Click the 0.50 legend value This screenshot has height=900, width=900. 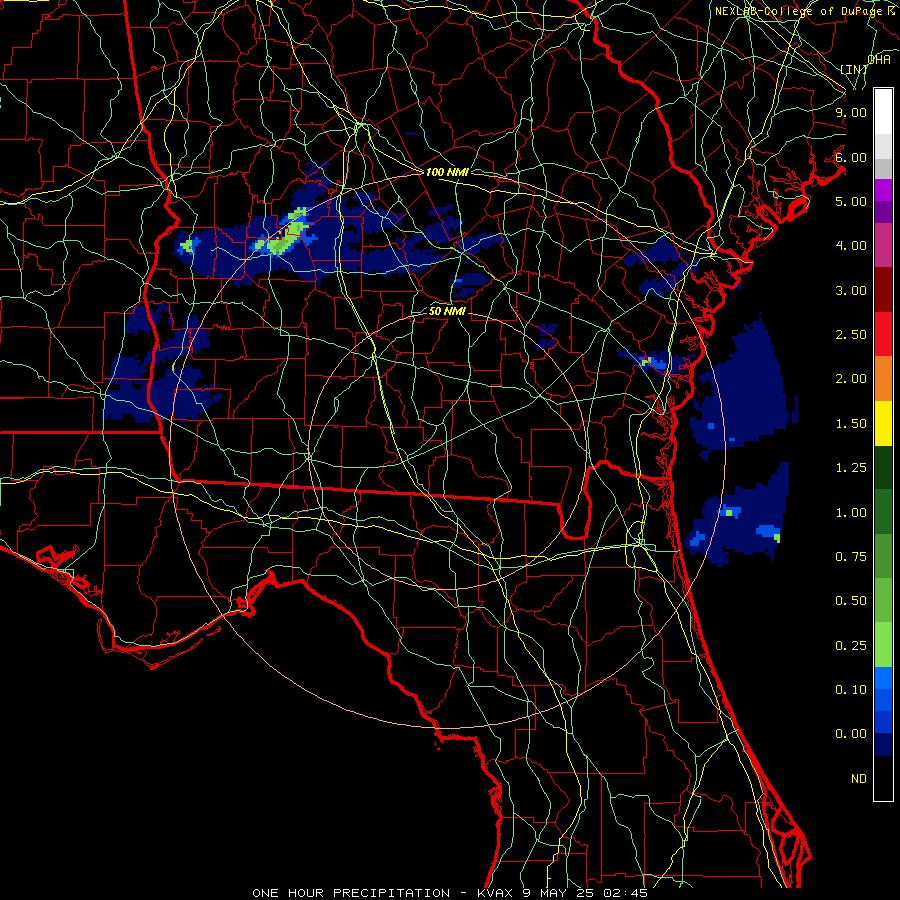click(x=851, y=601)
